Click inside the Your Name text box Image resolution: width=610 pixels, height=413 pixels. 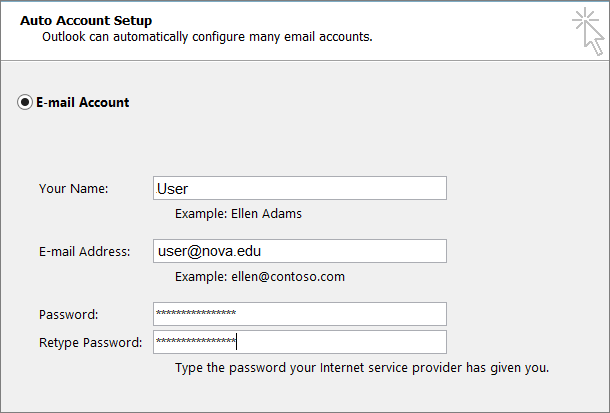click(300, 188)
